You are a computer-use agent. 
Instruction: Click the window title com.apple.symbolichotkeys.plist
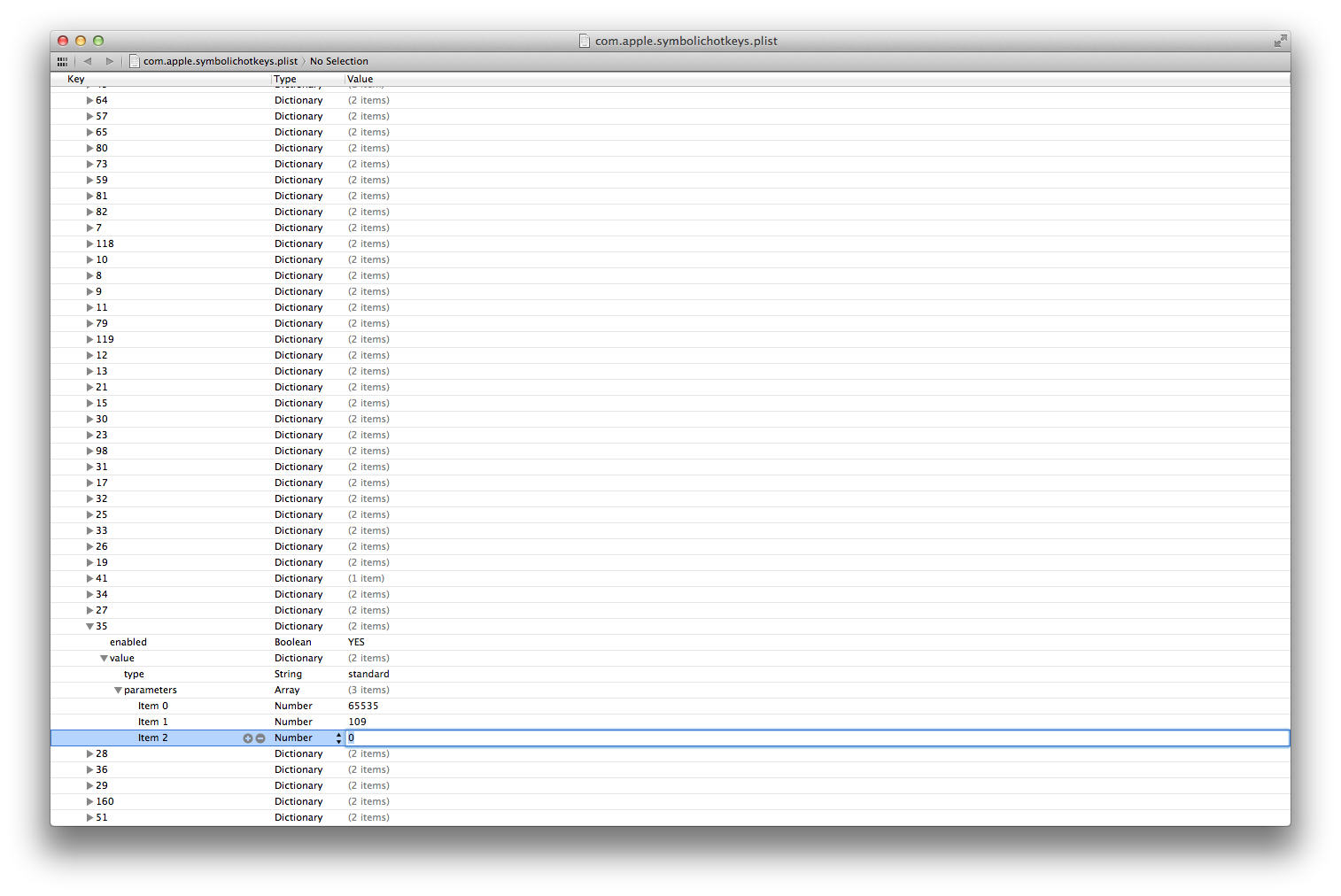click(x=686, y=41)
